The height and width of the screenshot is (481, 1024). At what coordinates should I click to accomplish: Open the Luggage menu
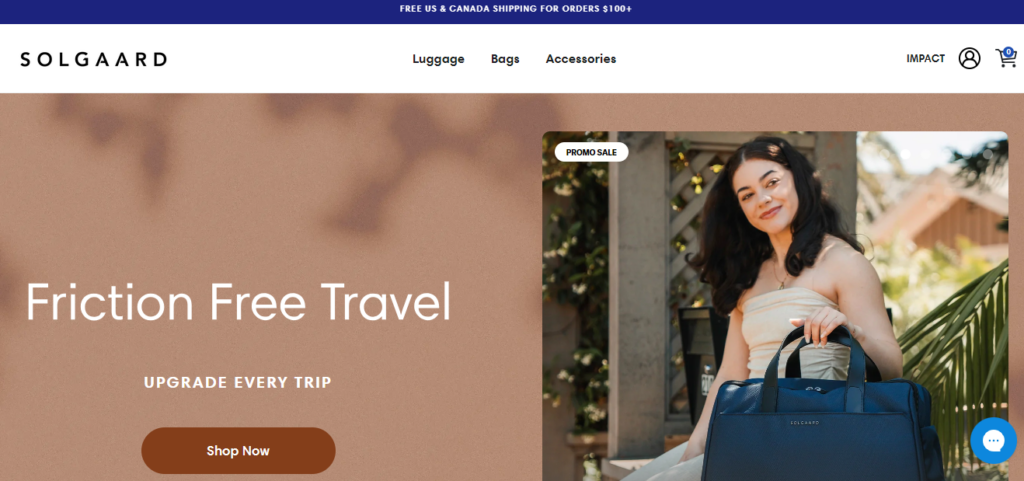click(438, 59)
